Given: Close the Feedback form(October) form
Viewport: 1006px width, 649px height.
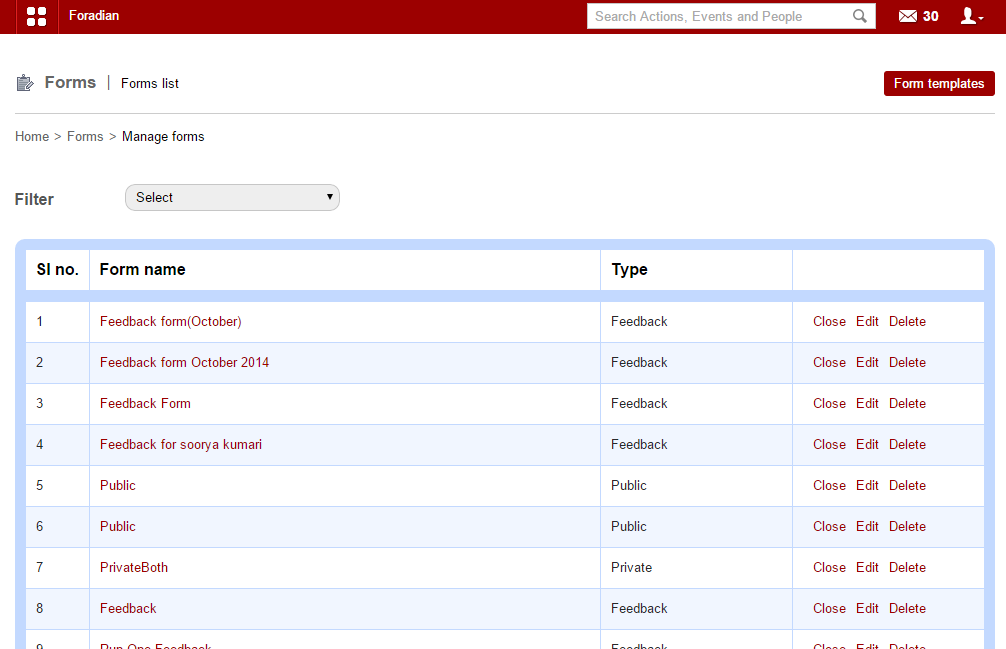Looking at the screenshot, I should 829,322.
